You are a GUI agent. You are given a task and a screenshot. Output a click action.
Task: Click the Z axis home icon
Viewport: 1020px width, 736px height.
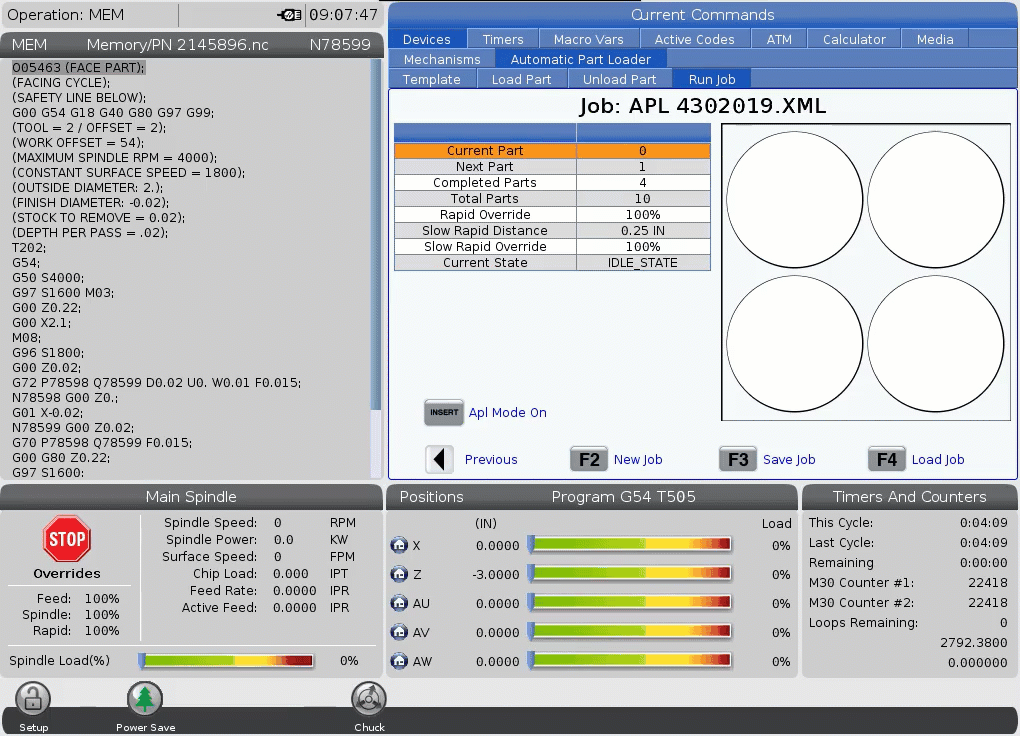click(399, 574)
